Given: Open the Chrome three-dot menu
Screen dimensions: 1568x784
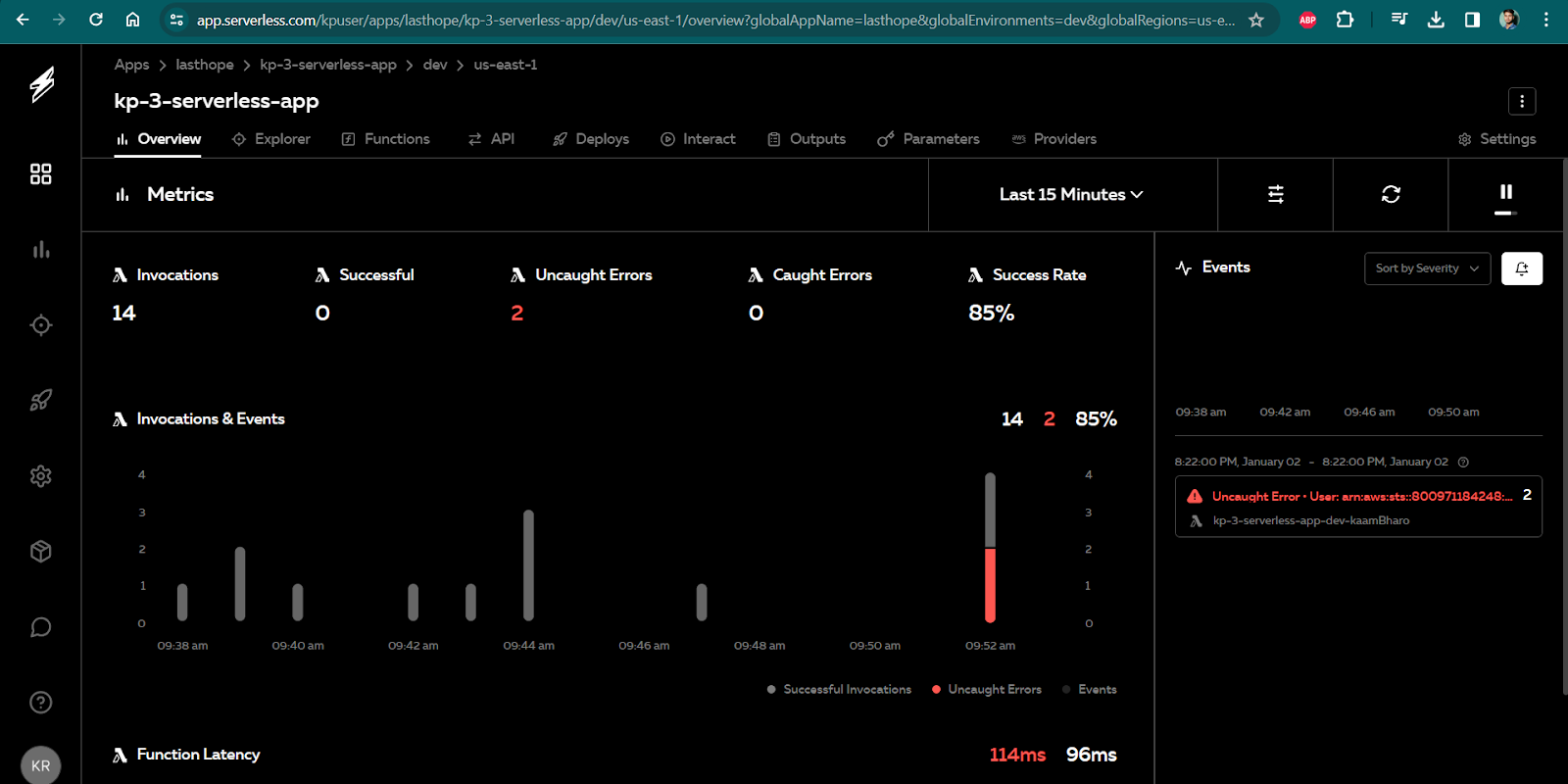Looking at the screenshot, I should click(1546, 20).
